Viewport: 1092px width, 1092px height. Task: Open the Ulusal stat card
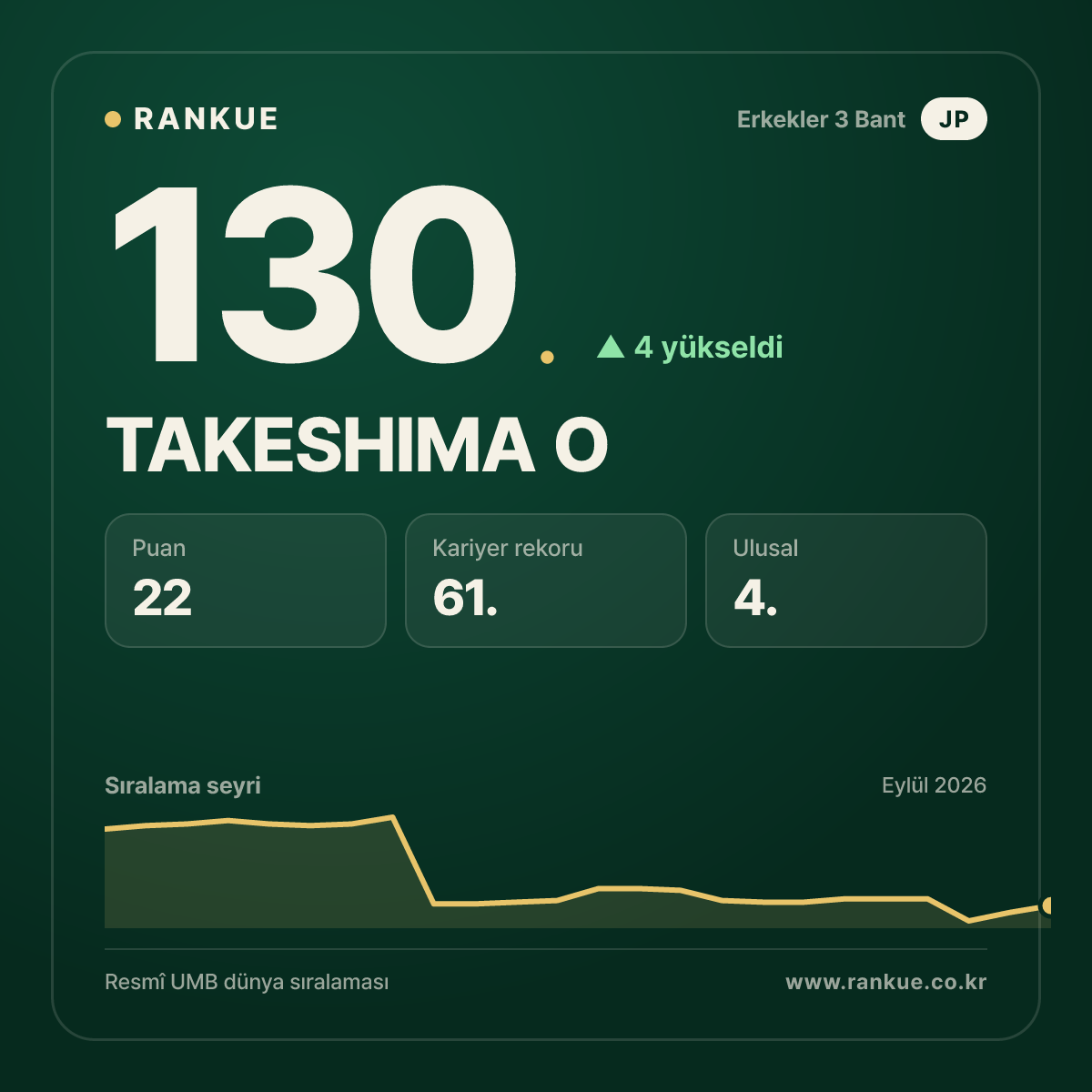pos(846,581)
